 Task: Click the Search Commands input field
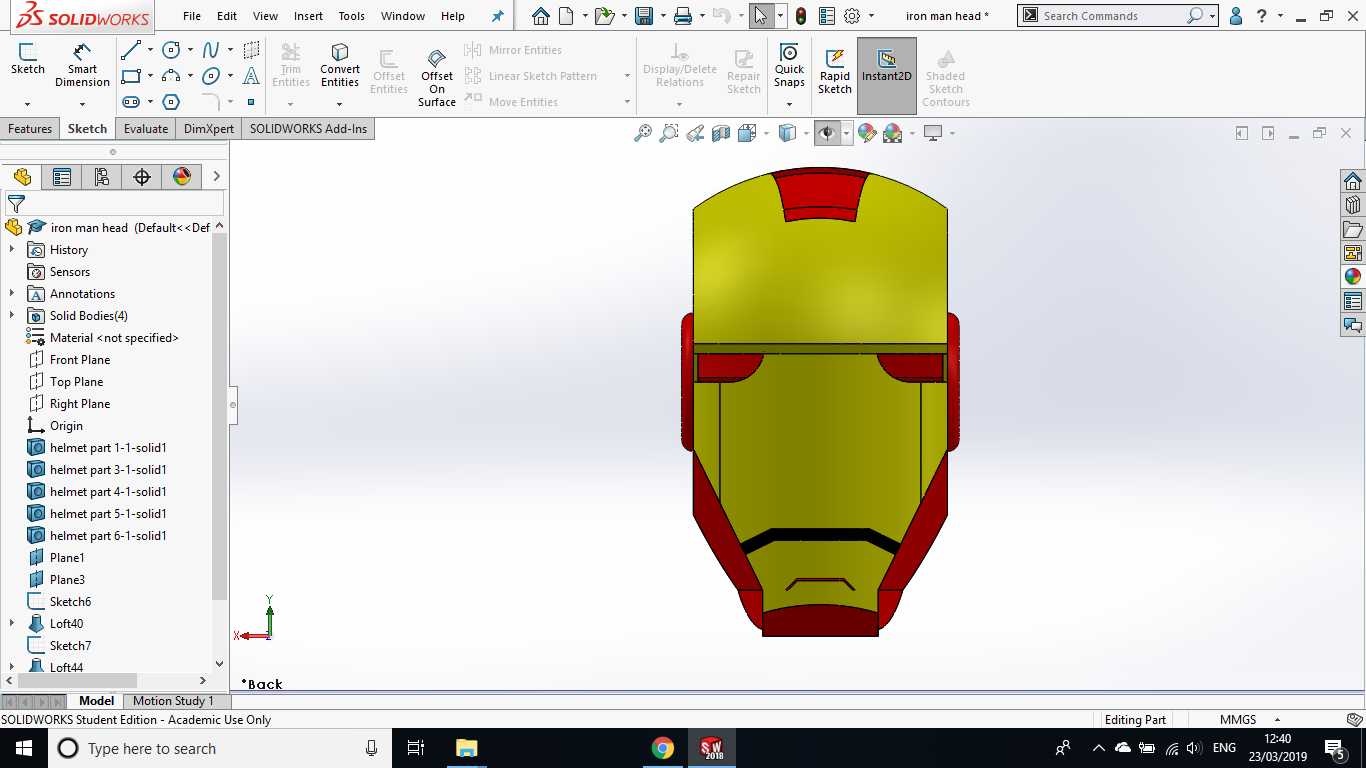pyautogui.click(x=1110, y=16)
